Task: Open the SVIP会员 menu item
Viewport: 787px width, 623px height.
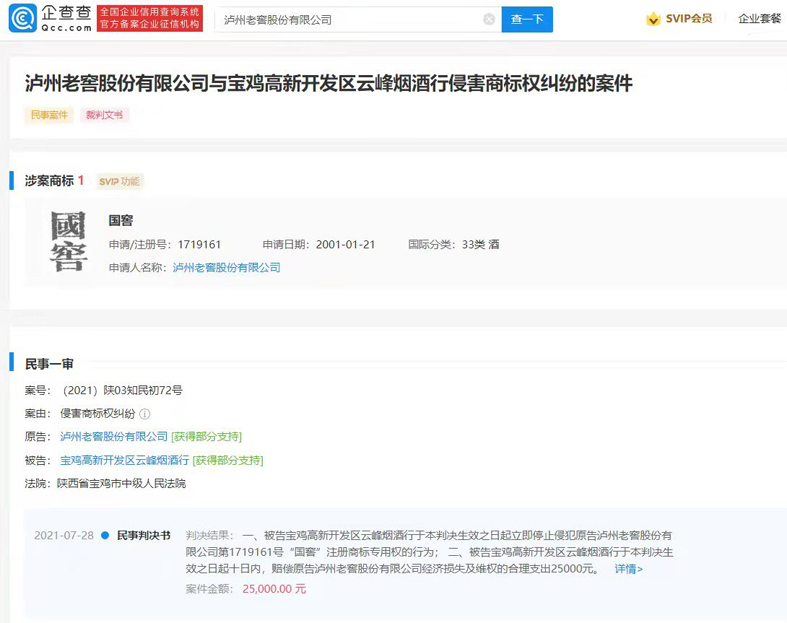Action: pos(689,19)
